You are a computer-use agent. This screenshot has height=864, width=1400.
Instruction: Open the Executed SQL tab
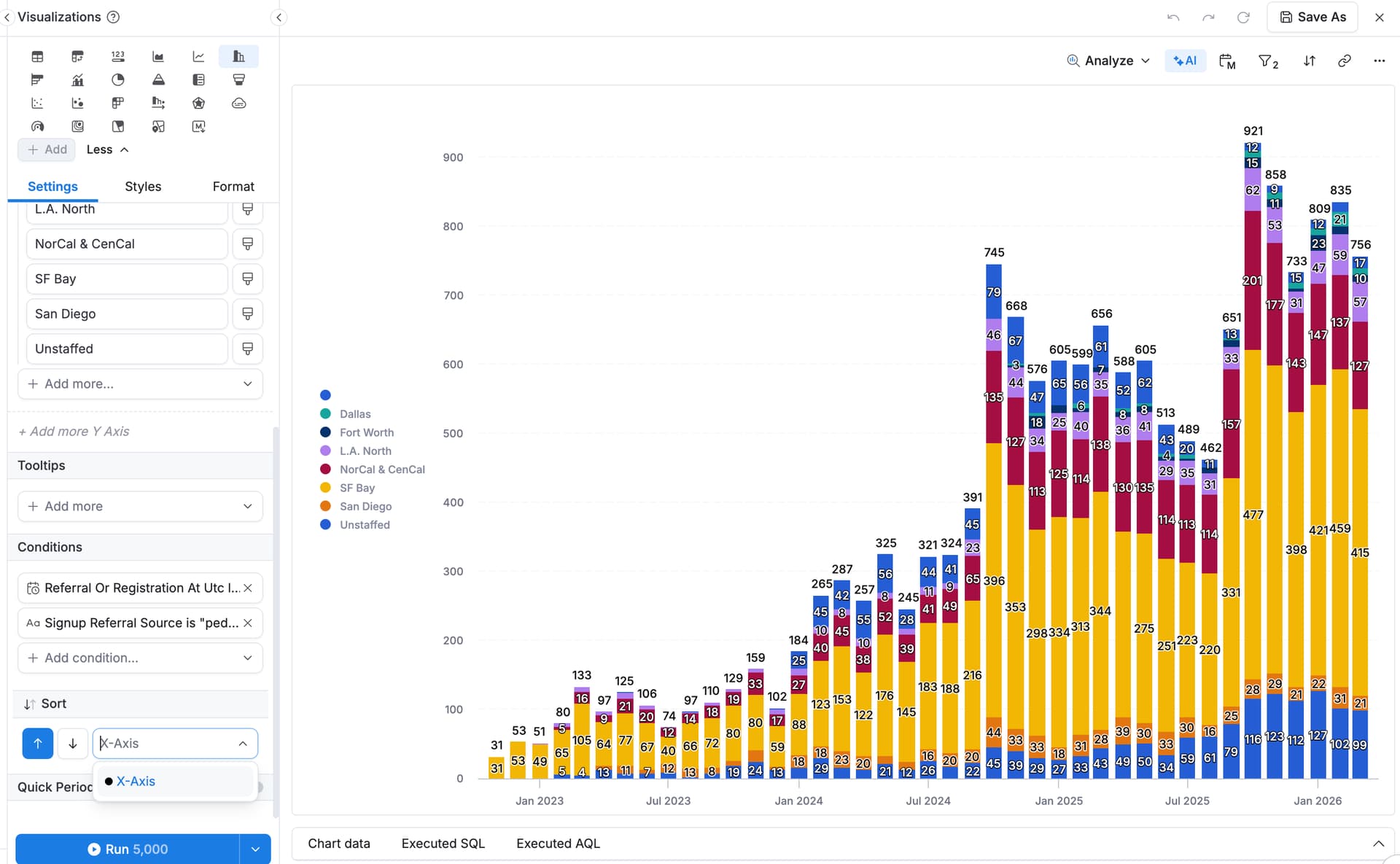[x=443, y=844]
